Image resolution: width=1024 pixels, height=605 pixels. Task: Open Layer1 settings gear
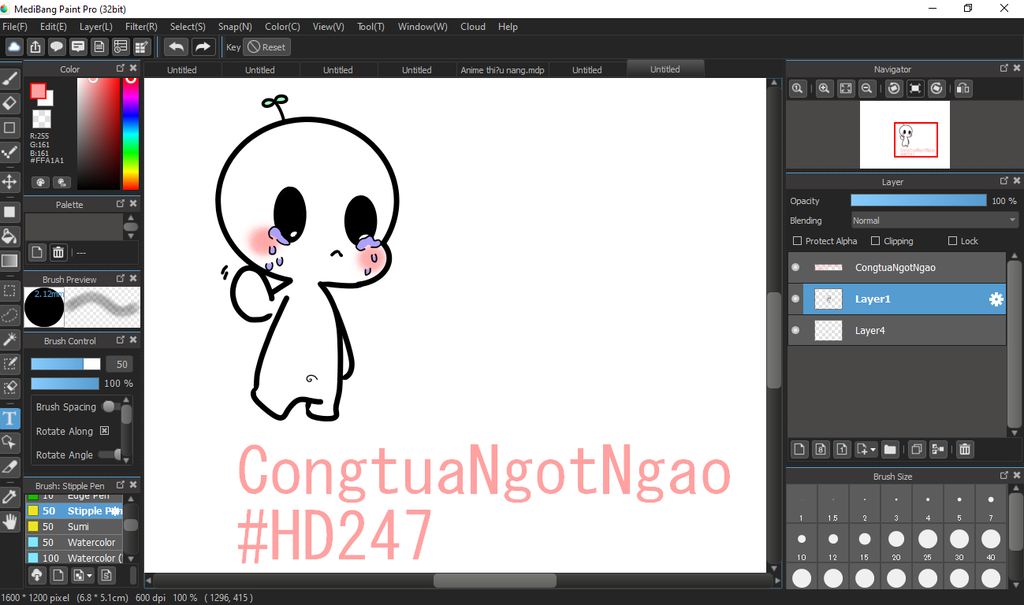[996, 299]
